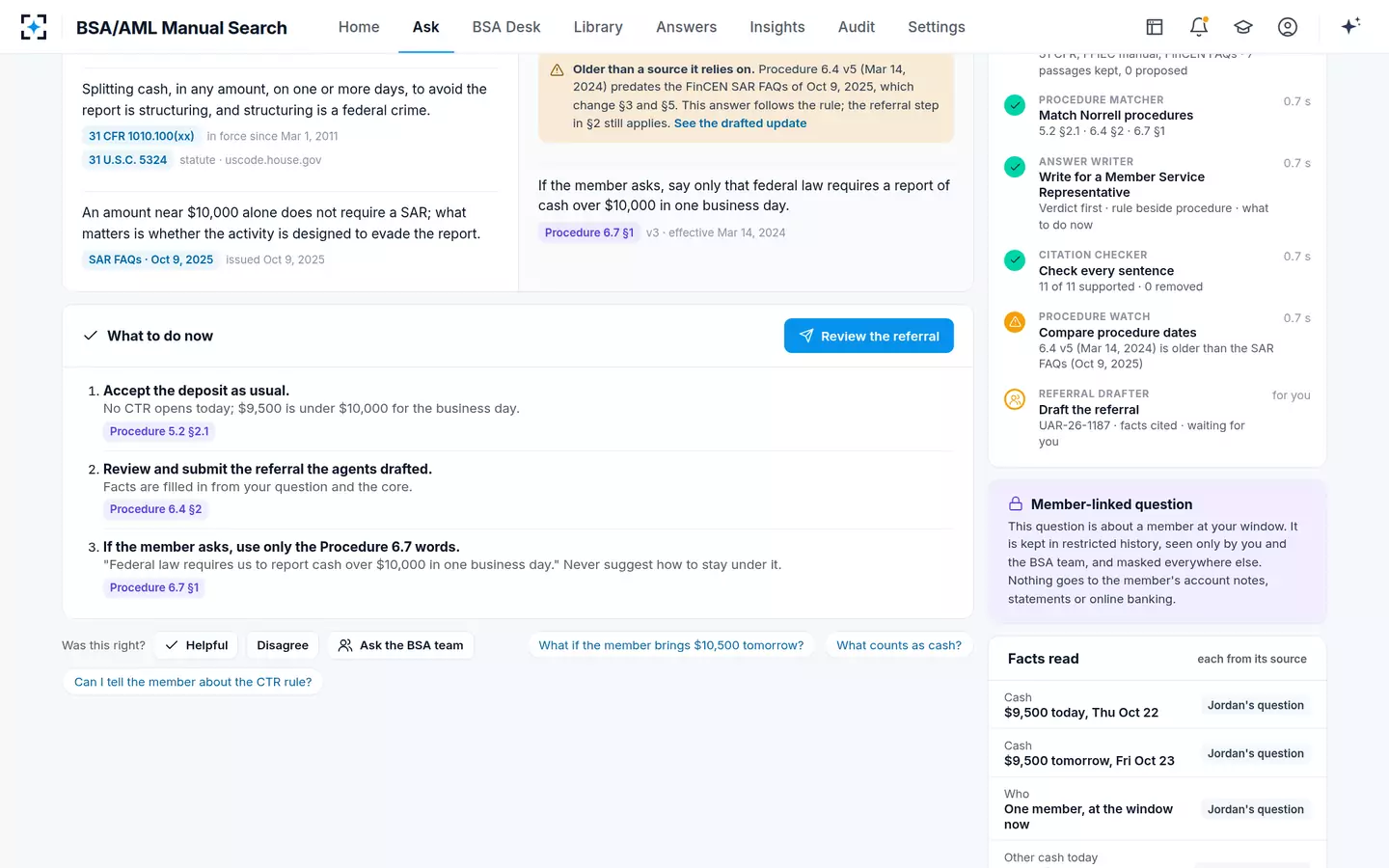This screenshot has height=868, width=1389.
Task: Click the Review the referral button
Action: 869,336
